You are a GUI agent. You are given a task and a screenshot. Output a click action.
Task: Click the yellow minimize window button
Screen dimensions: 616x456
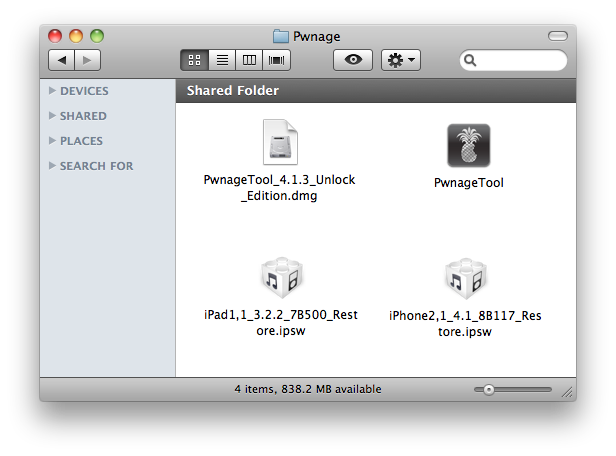pyautogui.click(x=76, y=36)
